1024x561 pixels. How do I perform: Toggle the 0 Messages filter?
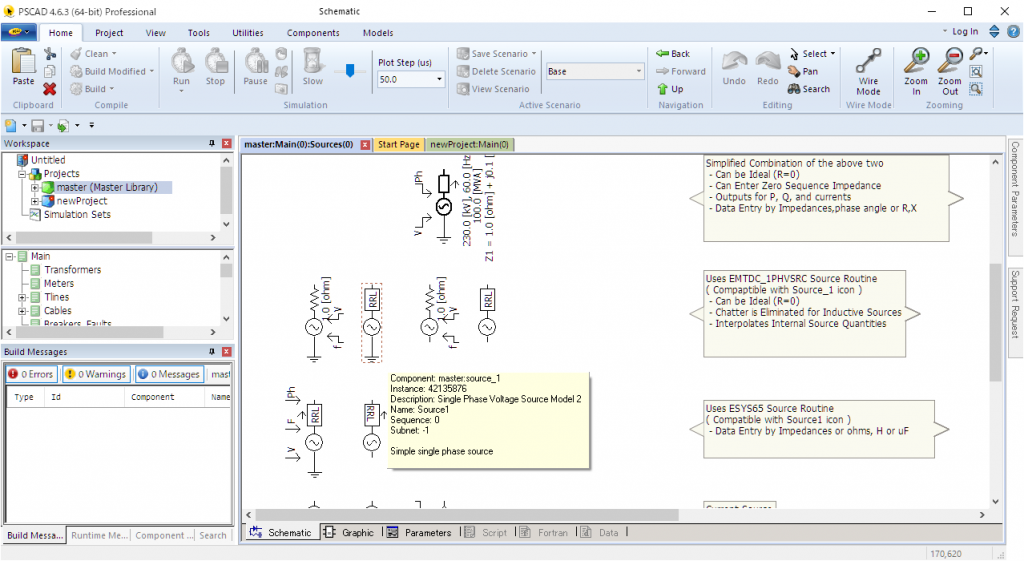(169, 374)
